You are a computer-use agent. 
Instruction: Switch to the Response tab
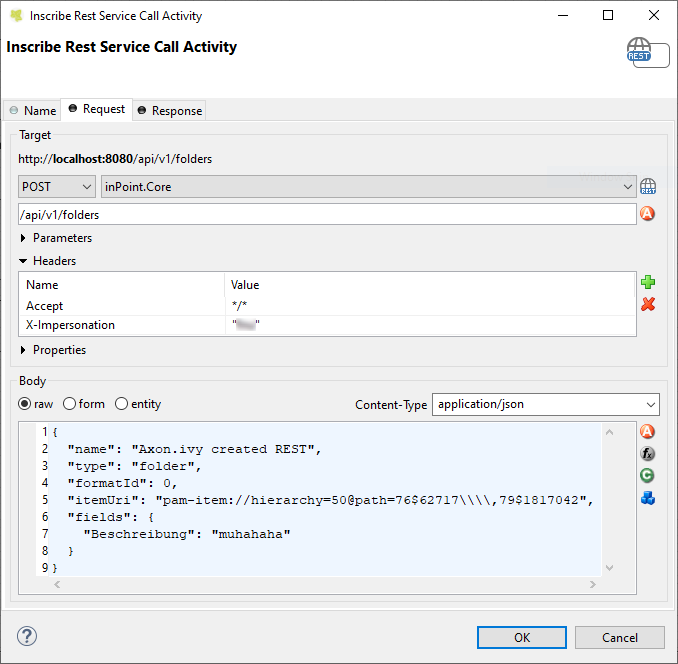[x=170, y=111]
